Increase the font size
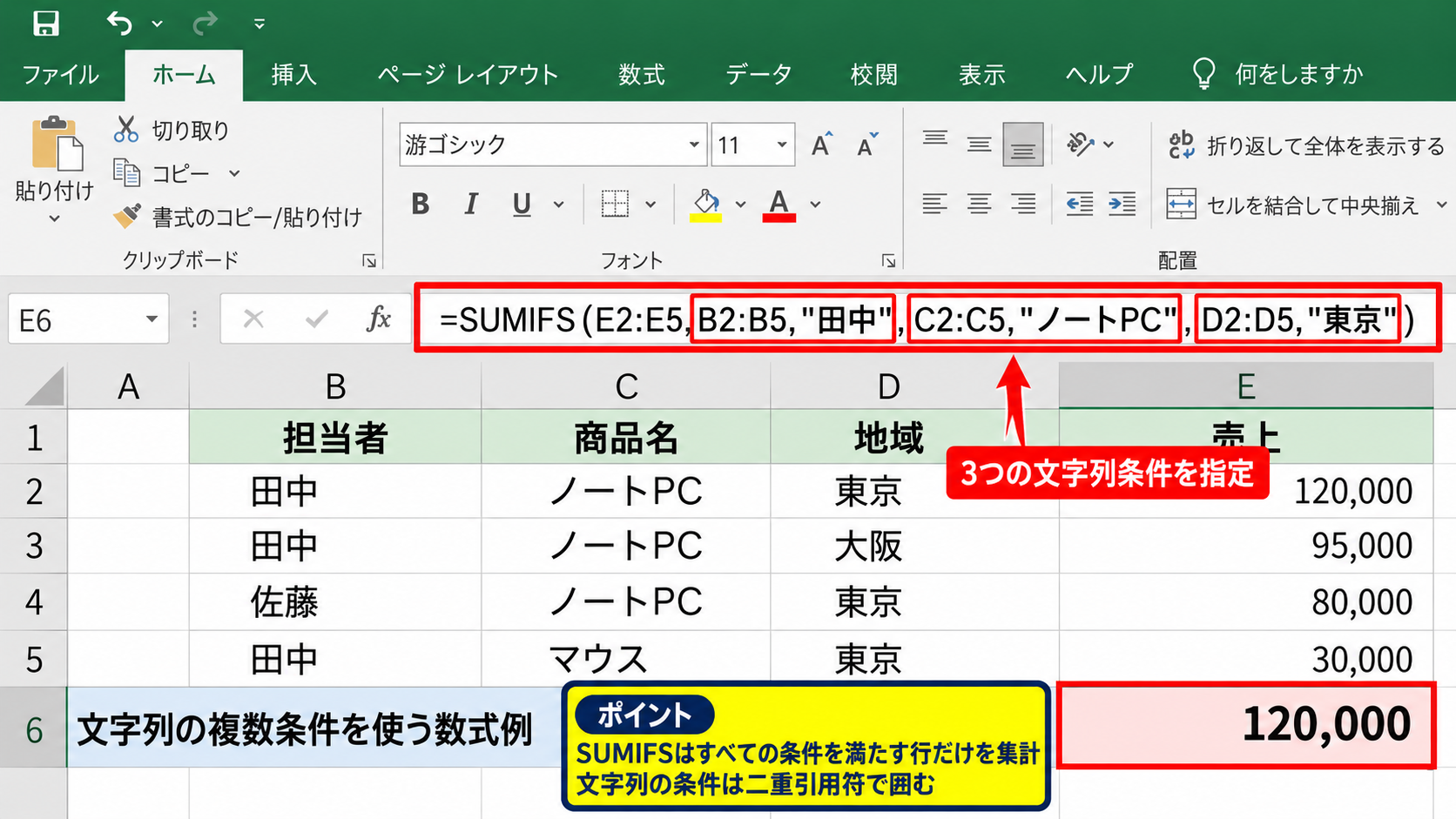 point(821,144)
